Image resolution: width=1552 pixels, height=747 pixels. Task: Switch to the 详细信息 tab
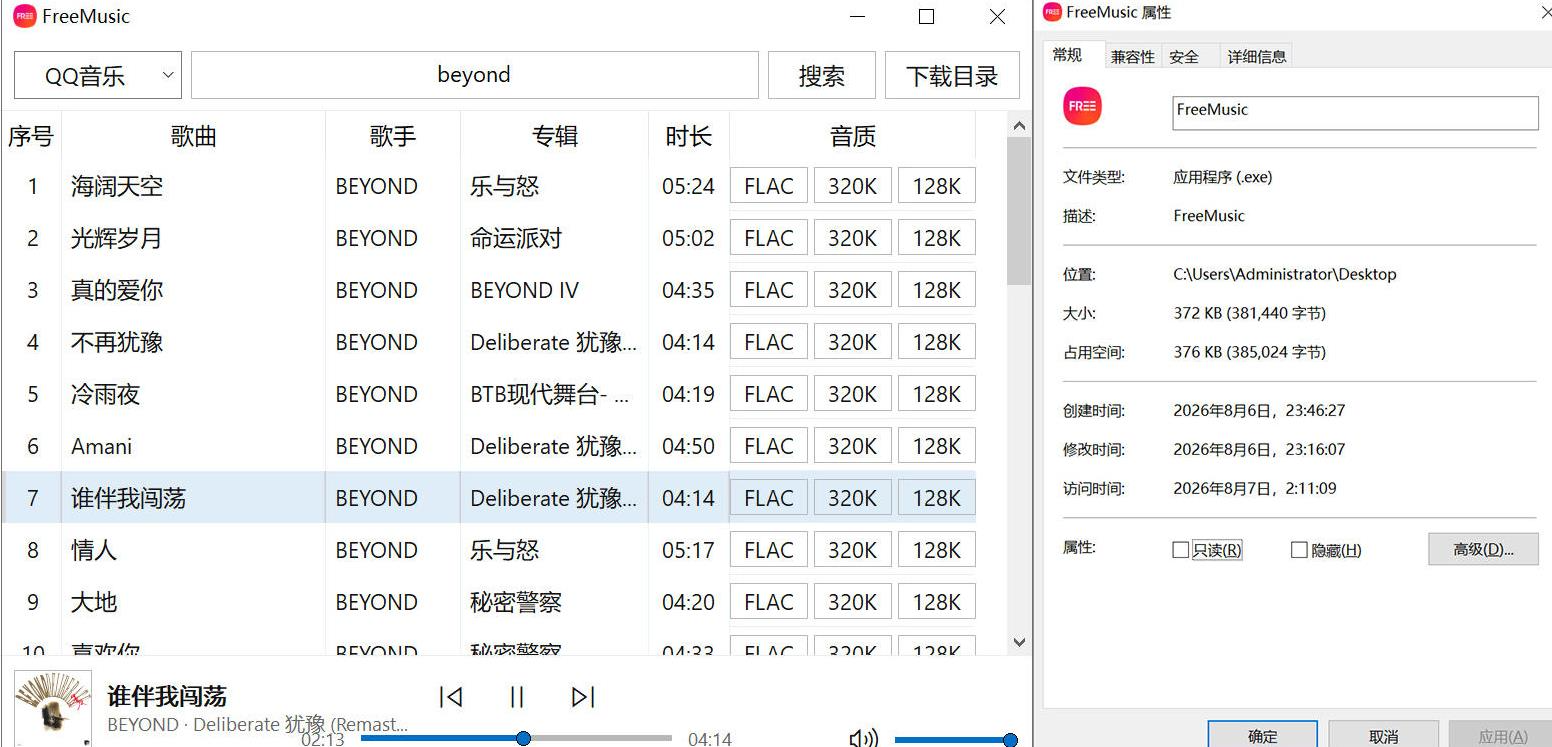click(x=1257, y=57)
